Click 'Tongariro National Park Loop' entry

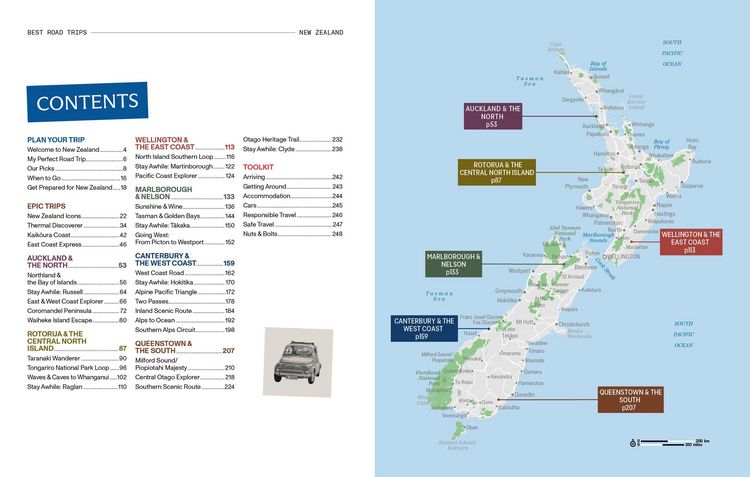(x=77, y=368)
